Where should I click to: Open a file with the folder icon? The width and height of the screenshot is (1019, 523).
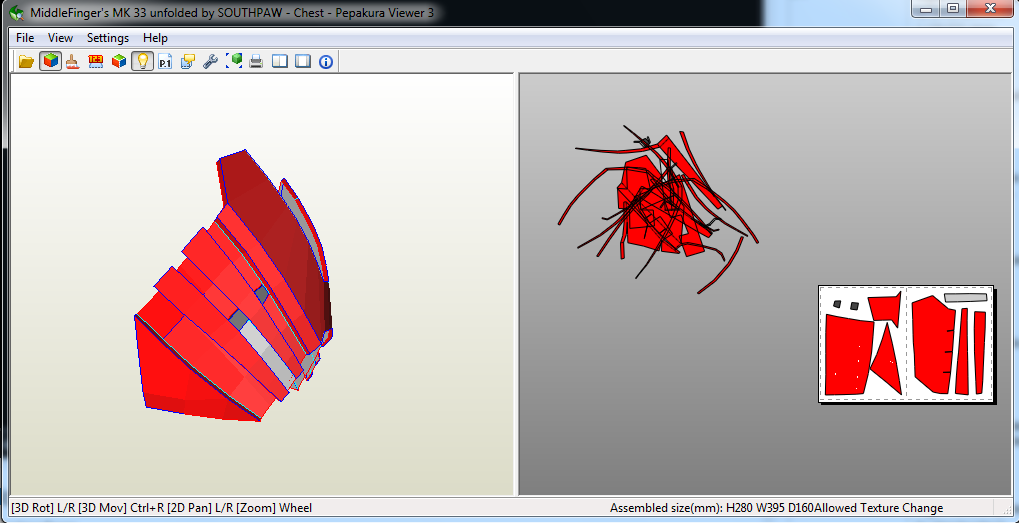tap(26, 62)
